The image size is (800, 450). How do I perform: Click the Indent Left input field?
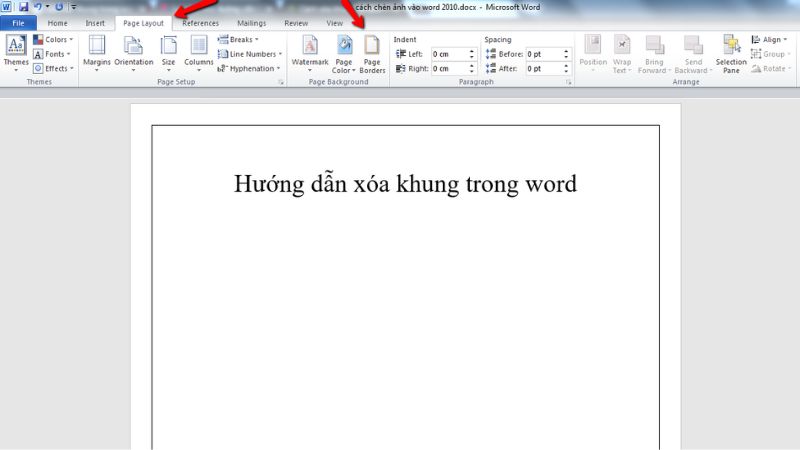(x=449, y=54)
